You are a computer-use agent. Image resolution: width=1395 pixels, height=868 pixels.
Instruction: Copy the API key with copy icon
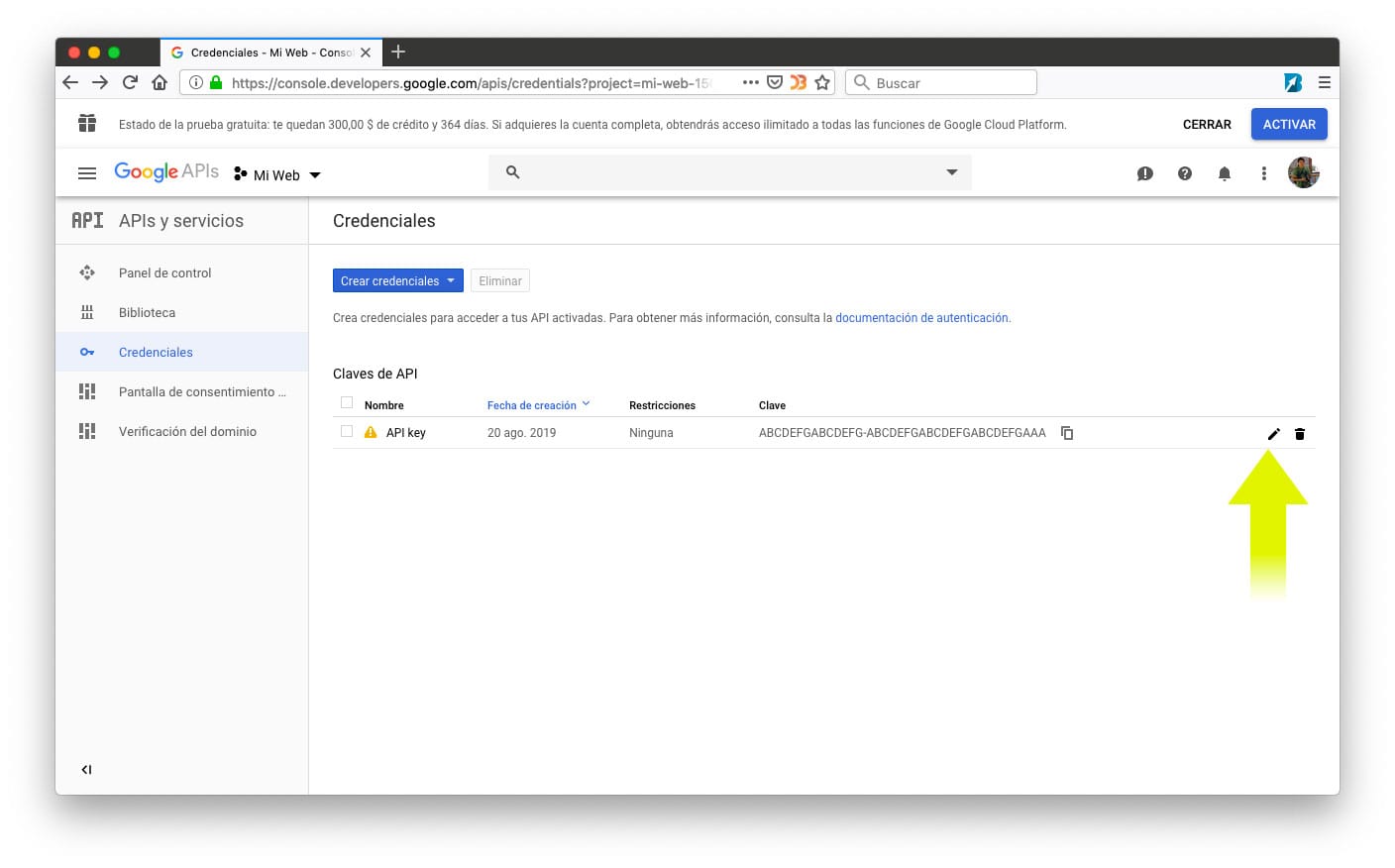[1067, 433]
